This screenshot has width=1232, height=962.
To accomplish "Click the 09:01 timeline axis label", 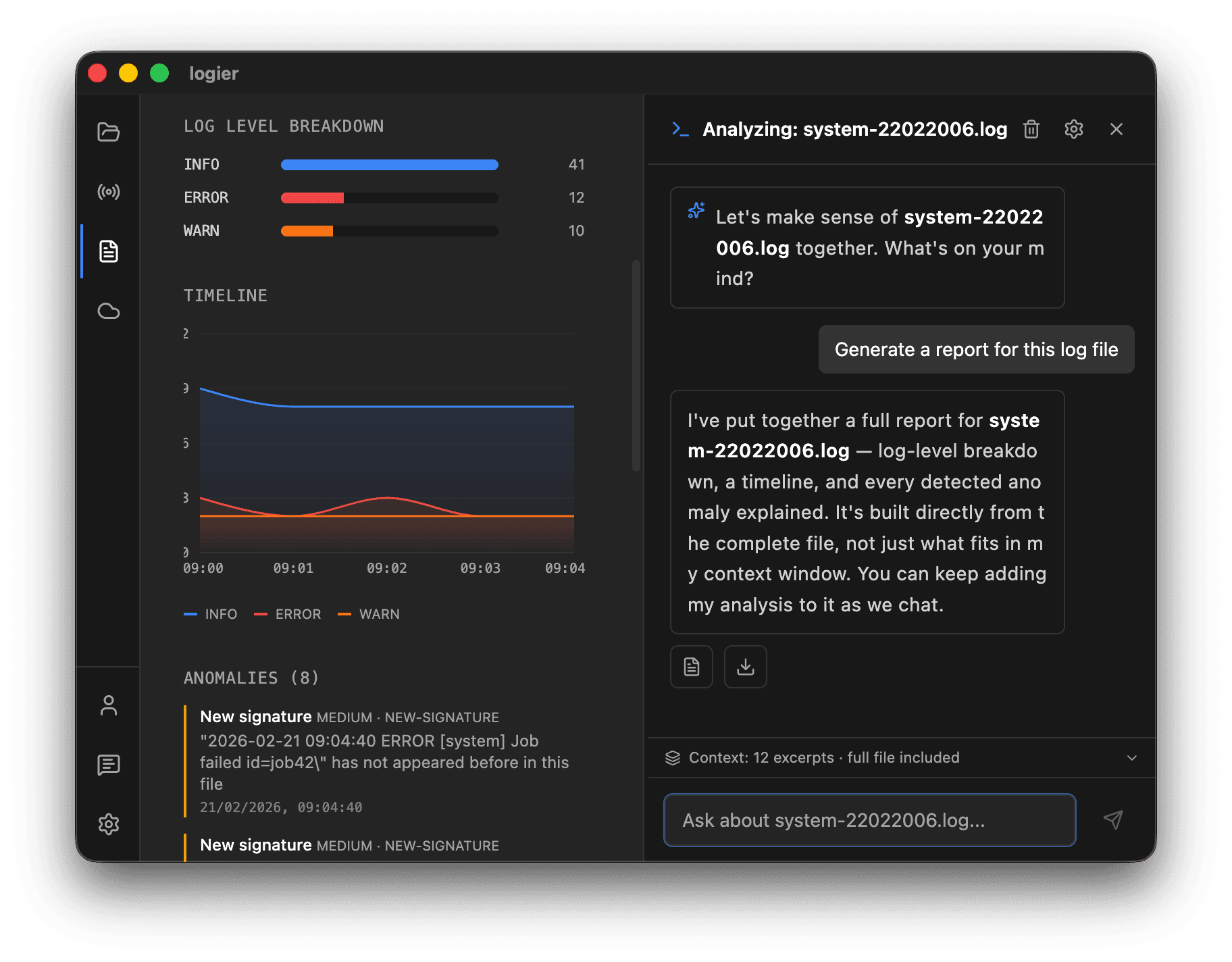I will [294, 569].
